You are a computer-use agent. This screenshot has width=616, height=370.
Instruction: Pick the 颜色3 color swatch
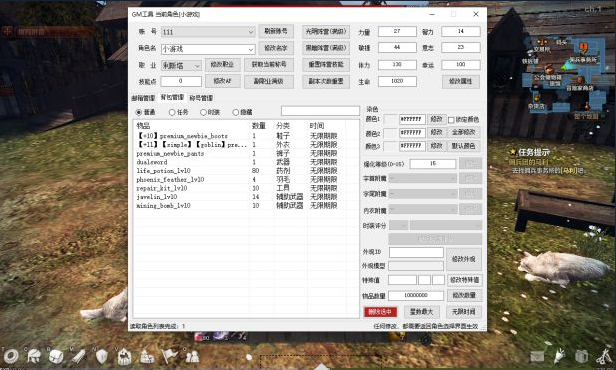click(x=390, y=147)
